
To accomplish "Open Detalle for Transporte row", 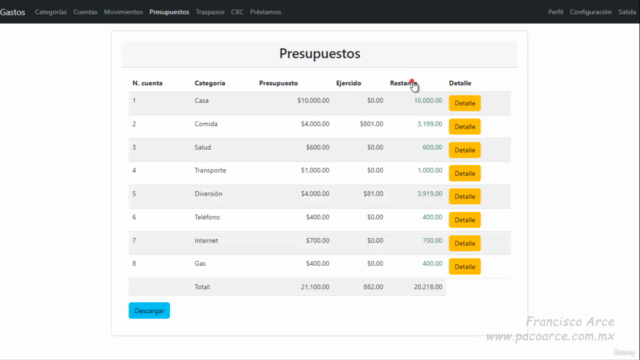I will coord(464,173).
